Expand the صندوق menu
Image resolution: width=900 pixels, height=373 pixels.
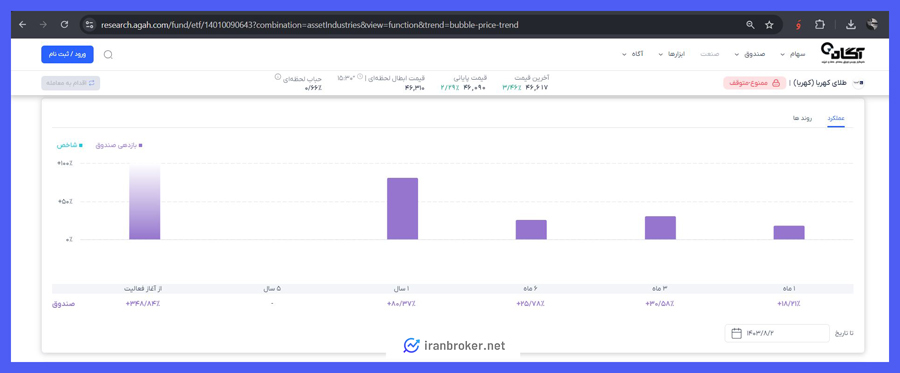coord(750,55)
